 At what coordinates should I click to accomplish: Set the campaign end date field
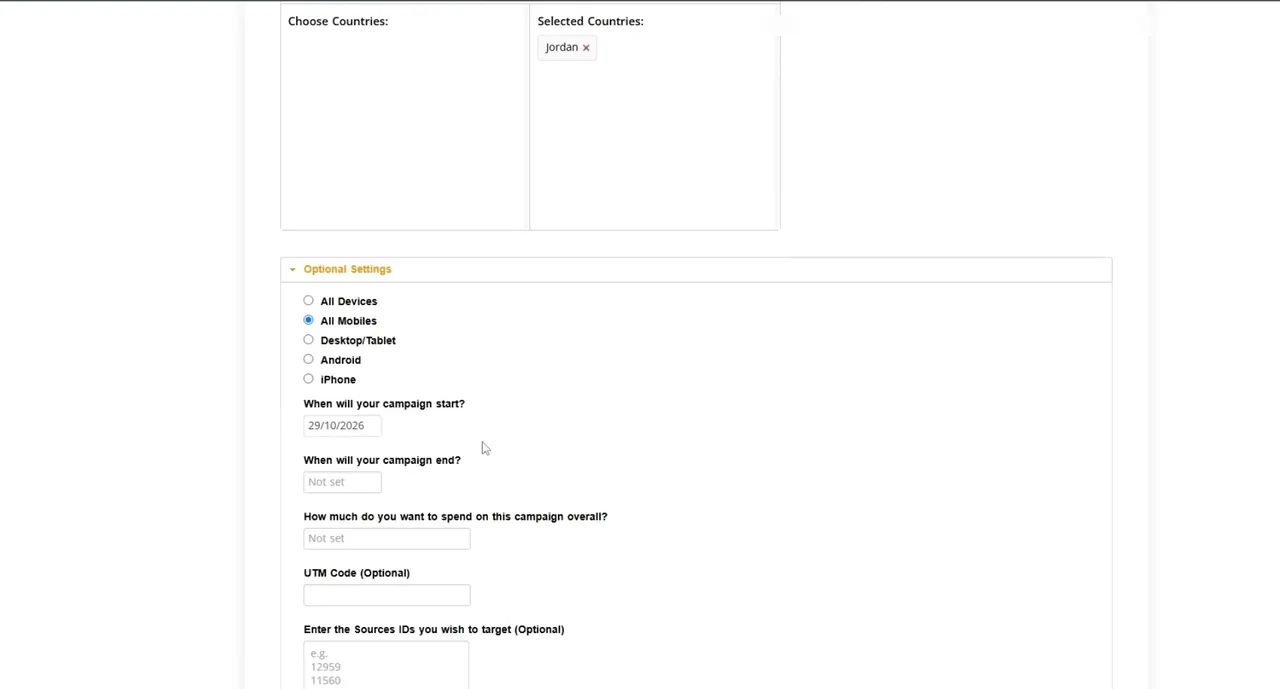click(x=342, y=482)
